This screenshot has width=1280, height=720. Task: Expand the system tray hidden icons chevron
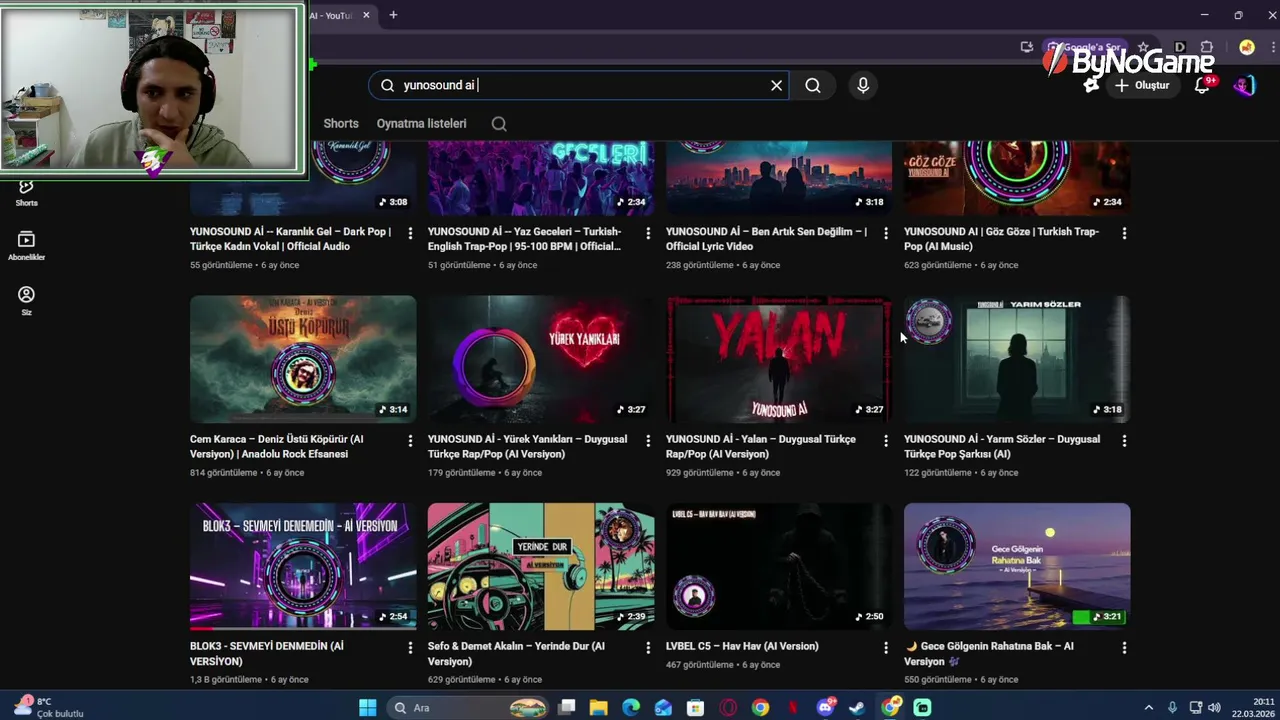(1148, 708)
